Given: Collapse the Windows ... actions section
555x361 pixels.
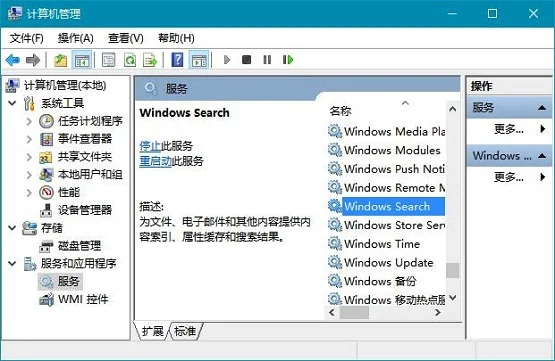Looking at the screenshot, I should tap(542, 156).
